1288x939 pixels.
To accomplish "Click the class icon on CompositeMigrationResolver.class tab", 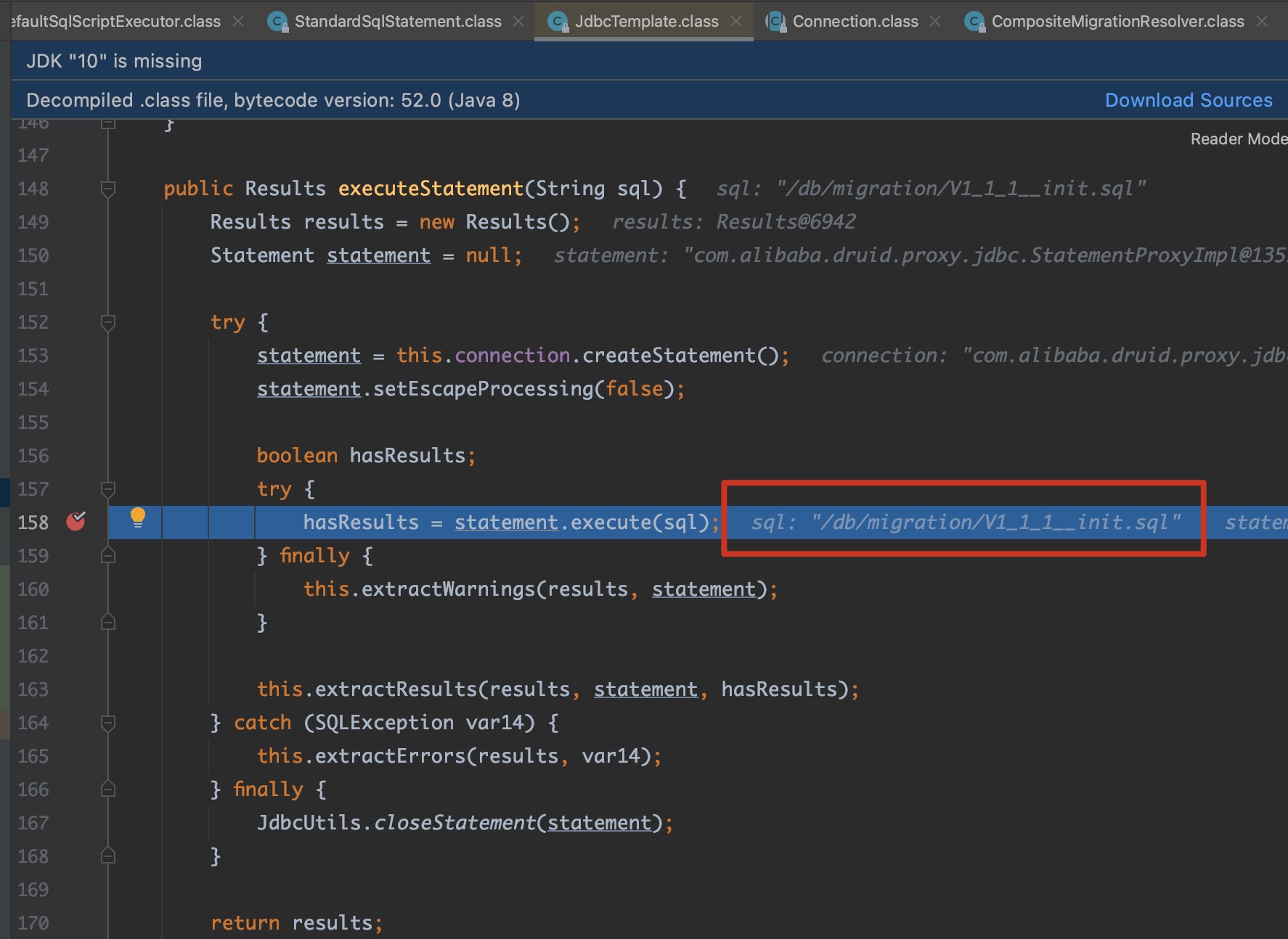I will tap(974, 22).
